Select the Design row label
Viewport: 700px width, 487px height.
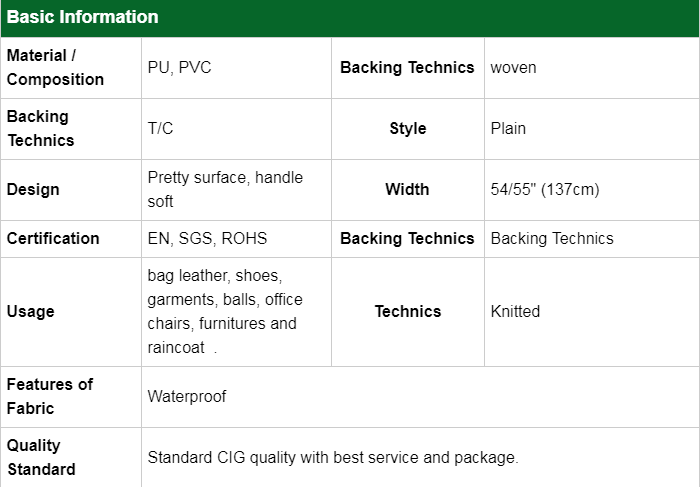(x=33, y=189)
